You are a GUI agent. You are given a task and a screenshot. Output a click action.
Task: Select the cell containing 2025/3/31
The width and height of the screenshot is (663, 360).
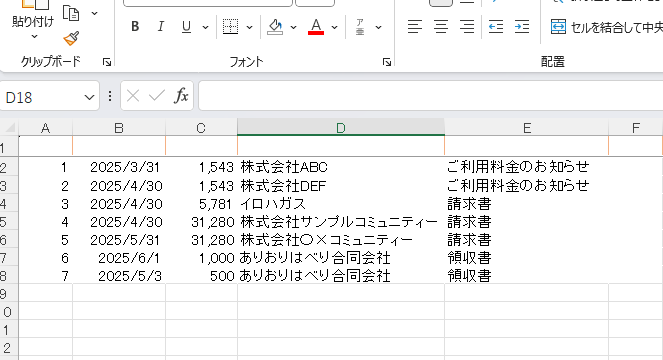(119, 167)
